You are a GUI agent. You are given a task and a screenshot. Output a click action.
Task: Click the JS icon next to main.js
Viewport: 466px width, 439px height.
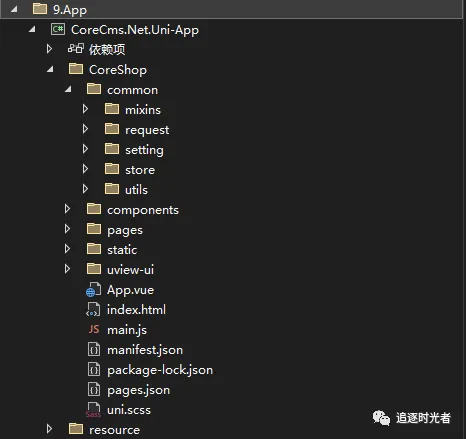(94, 329)
